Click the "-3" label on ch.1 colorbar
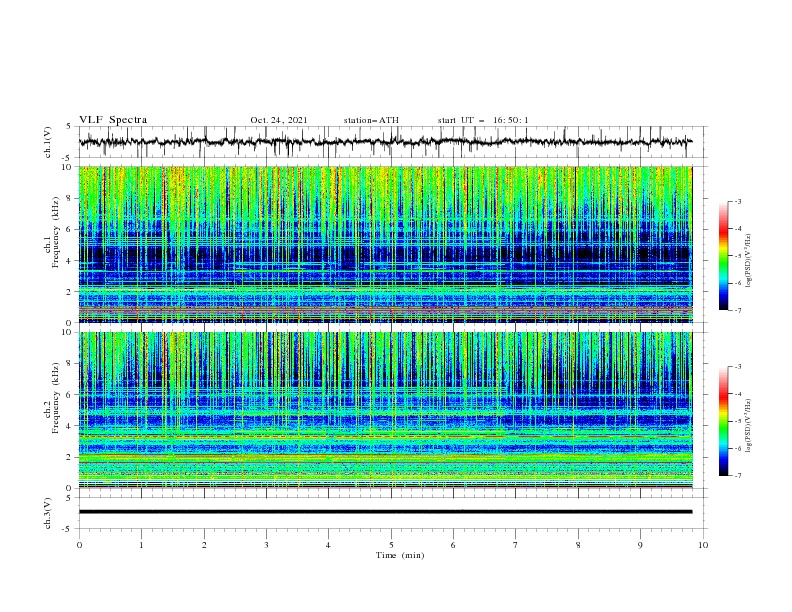This screenshot has height=612, width=792. [738, 201]
